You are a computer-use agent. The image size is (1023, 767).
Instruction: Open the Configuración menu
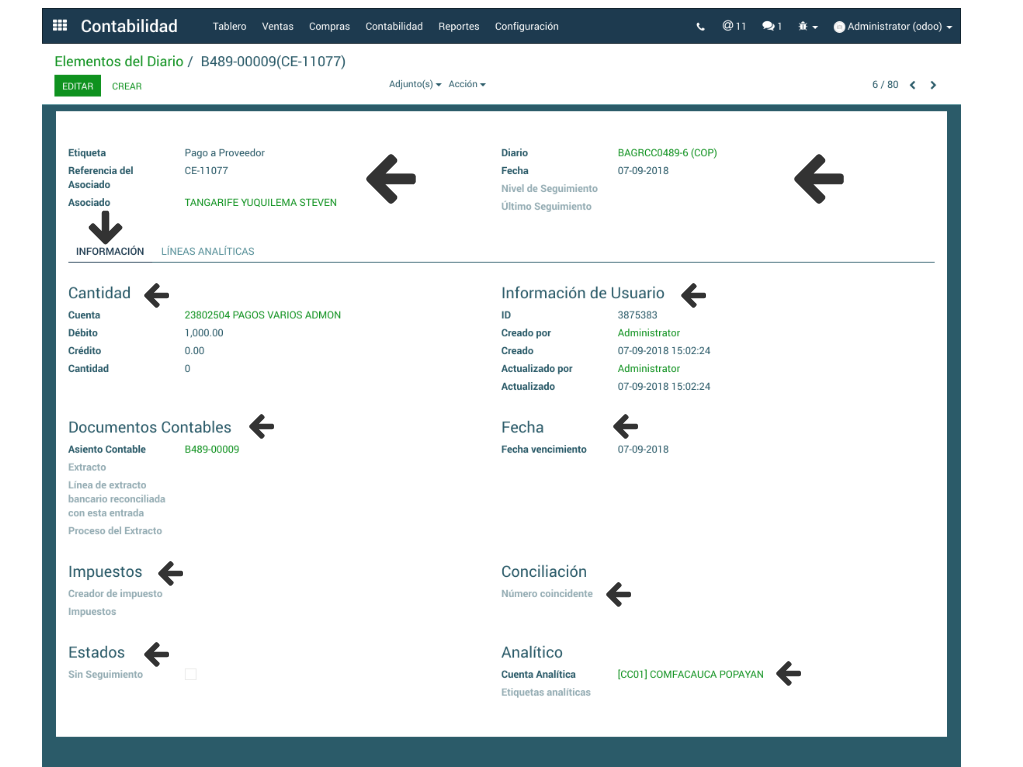click(526, 27)
